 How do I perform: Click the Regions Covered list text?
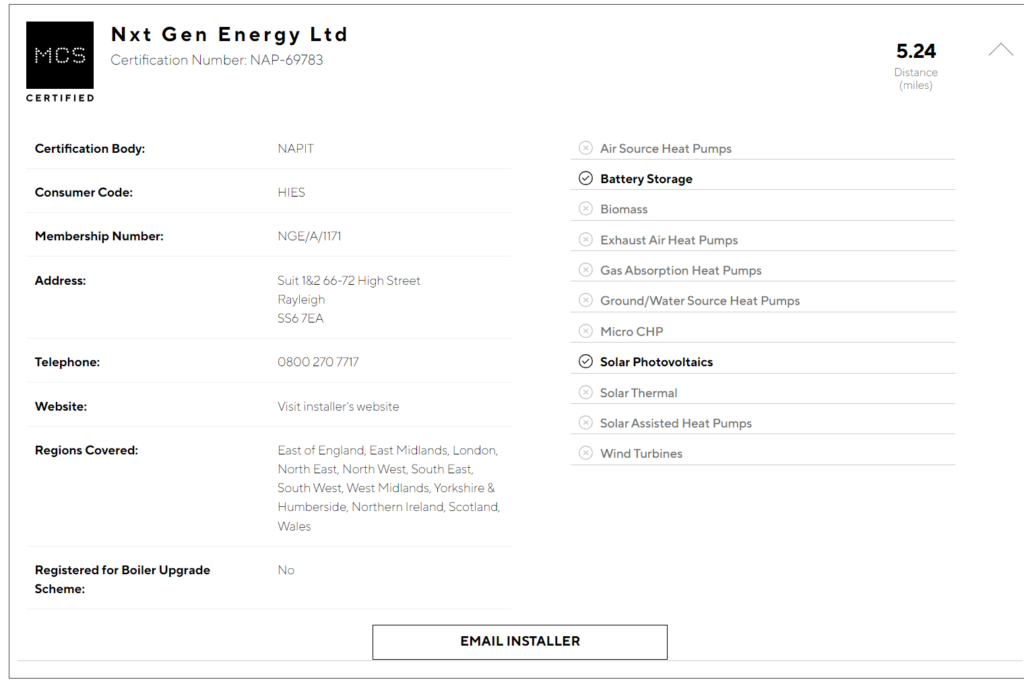pos(389,488)
